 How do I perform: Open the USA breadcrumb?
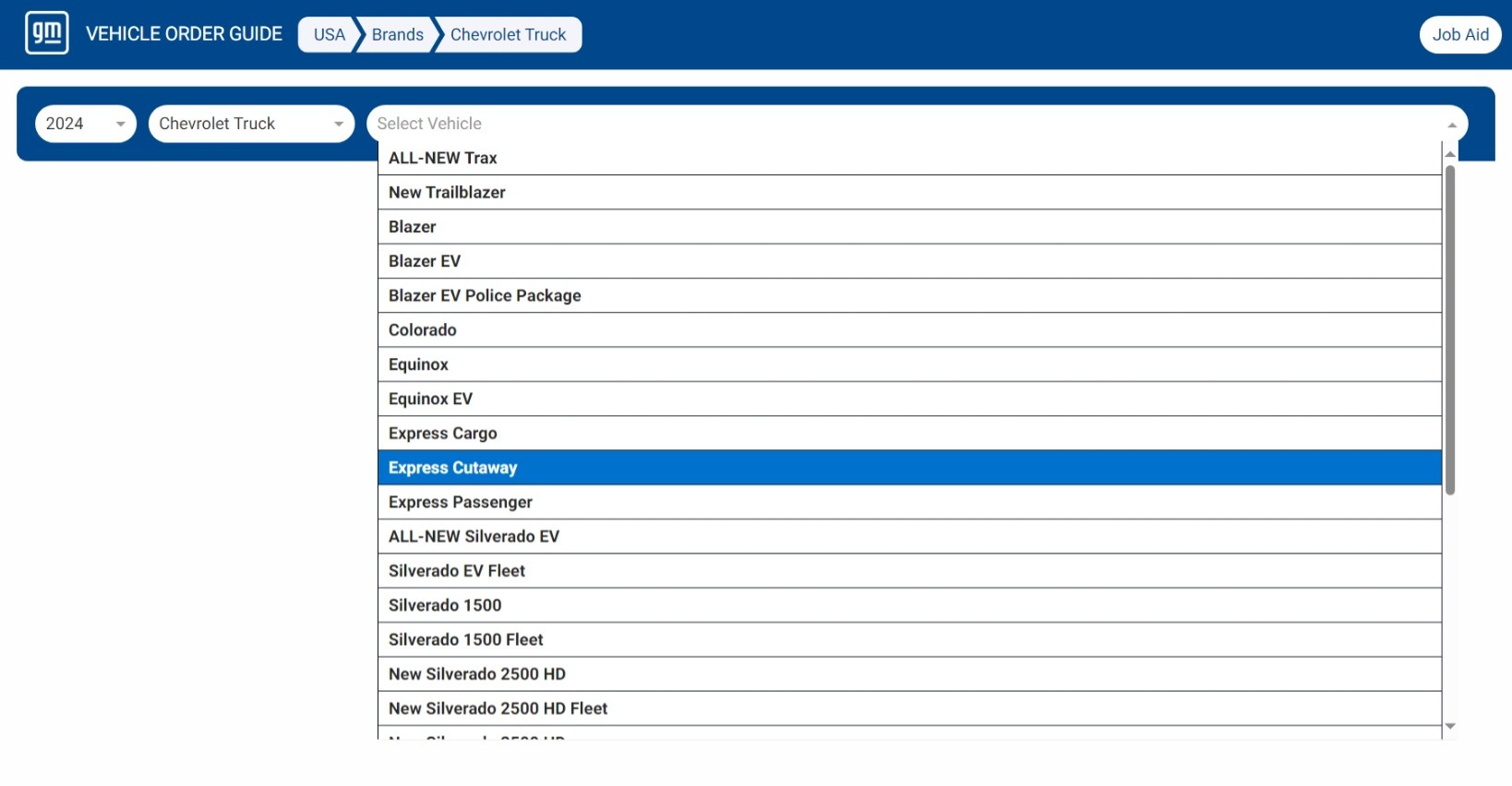point(329,34)
